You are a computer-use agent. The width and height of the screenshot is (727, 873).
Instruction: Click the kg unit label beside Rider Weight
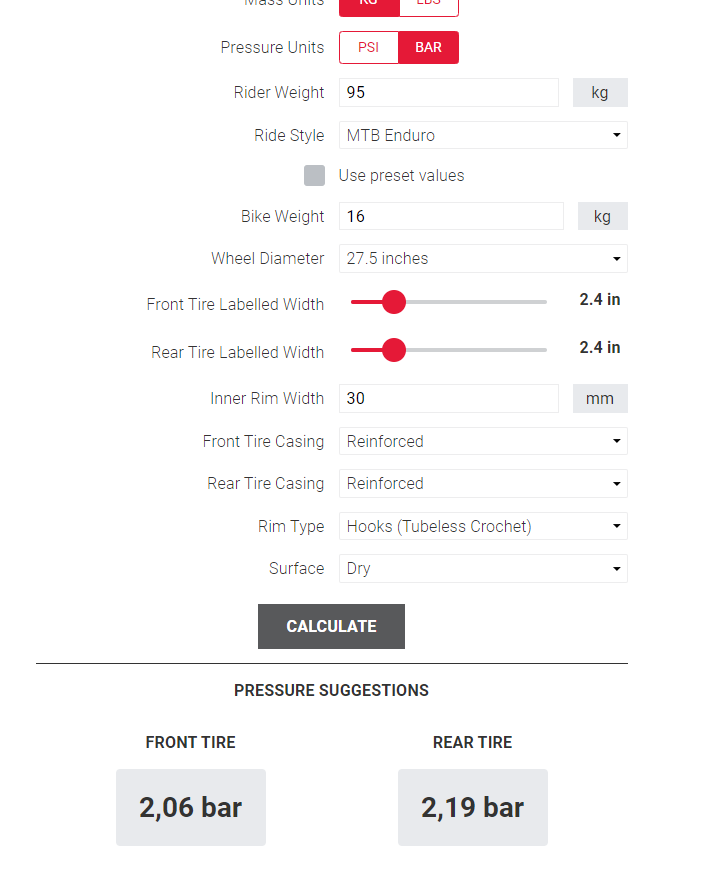[x=600, y=93]
